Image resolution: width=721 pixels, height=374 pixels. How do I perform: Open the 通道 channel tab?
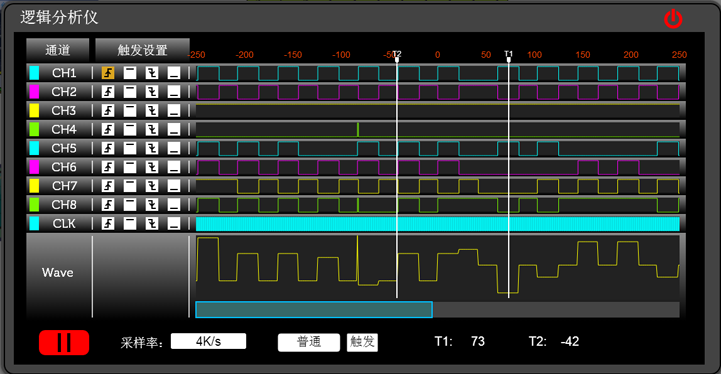[x=57, y=50]
